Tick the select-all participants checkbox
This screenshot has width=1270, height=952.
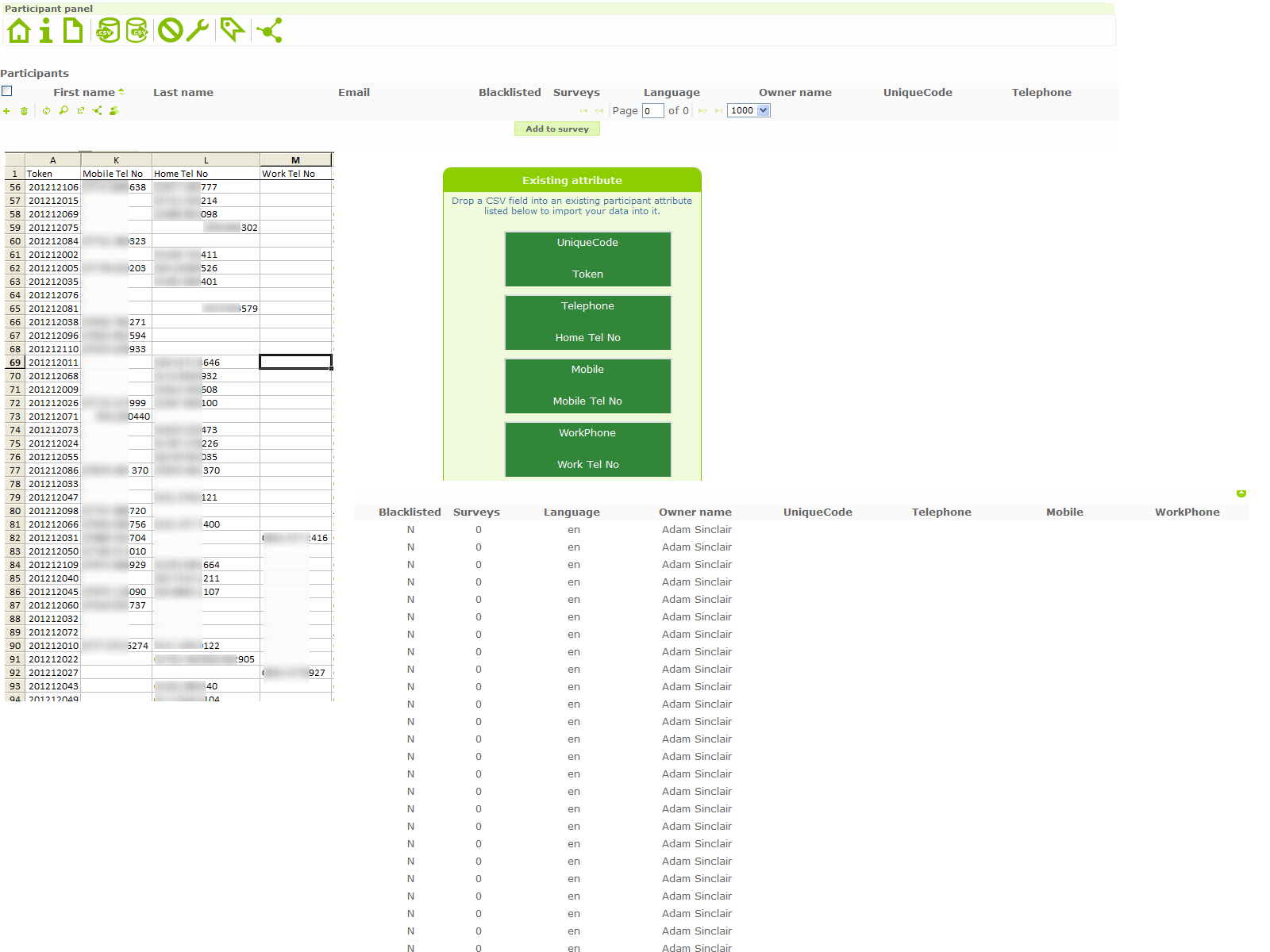(7, 91)
